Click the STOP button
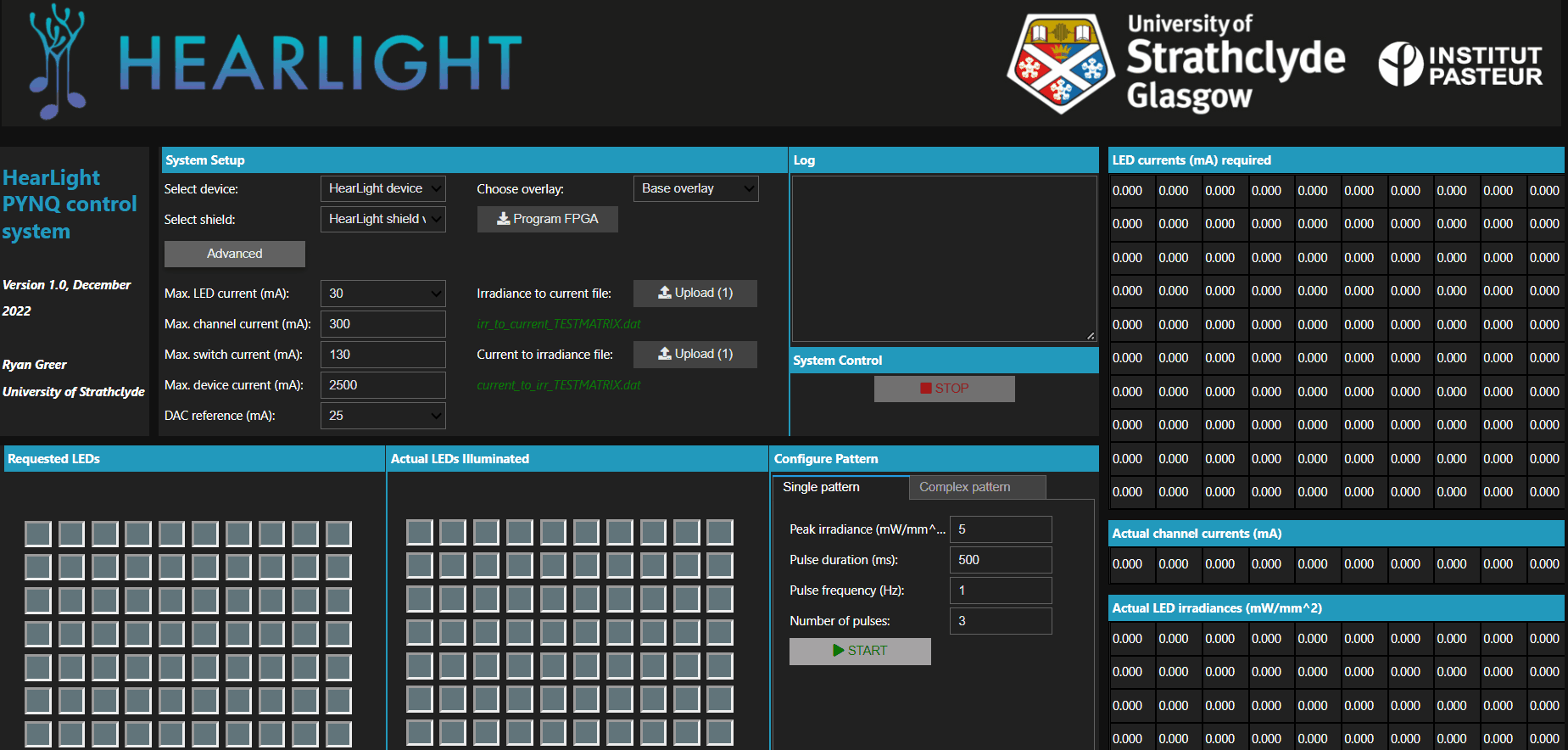 (x=945, y=389)
